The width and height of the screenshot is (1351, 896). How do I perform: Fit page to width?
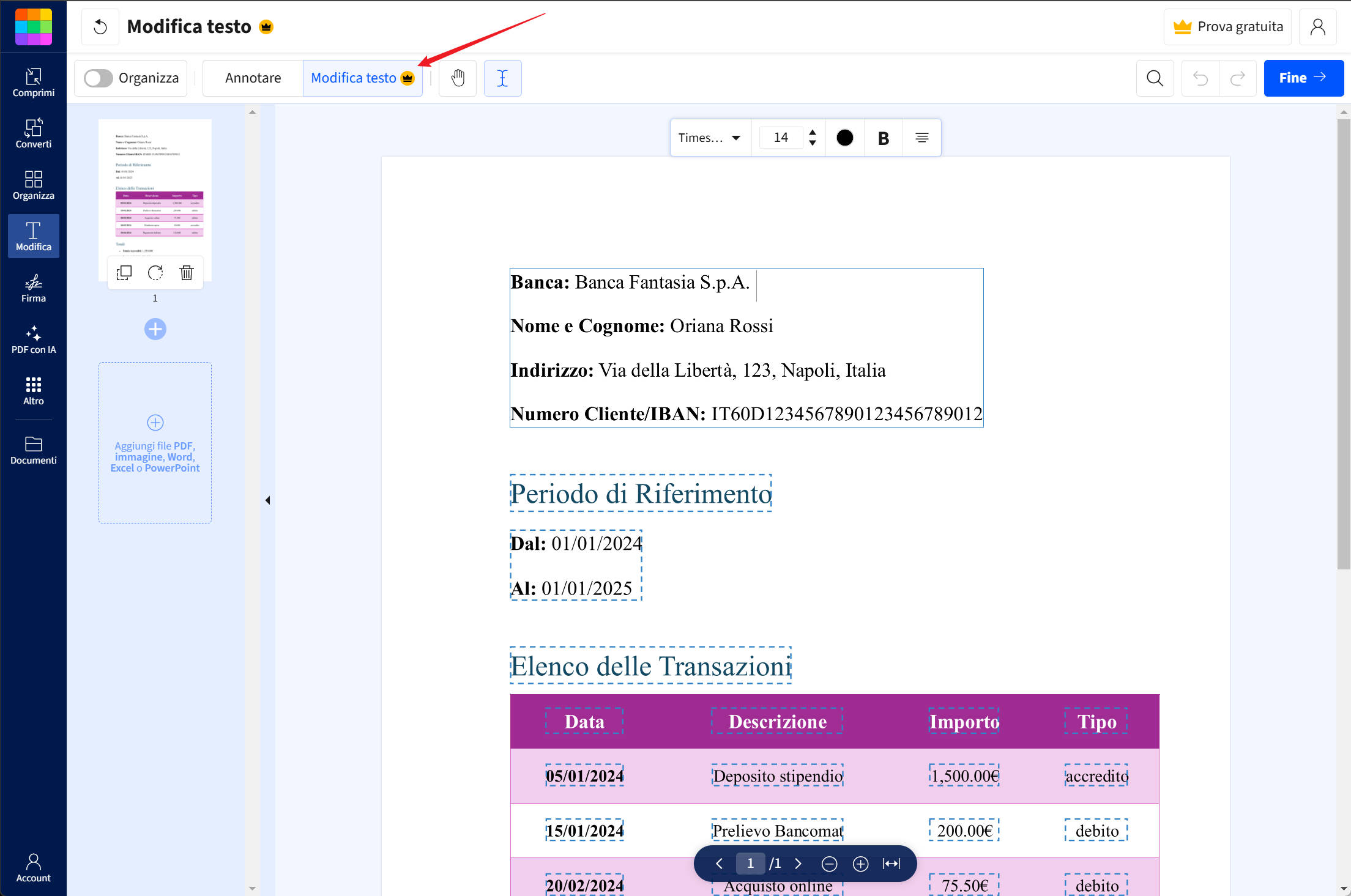pyautogui.click(x=891, y=864)
